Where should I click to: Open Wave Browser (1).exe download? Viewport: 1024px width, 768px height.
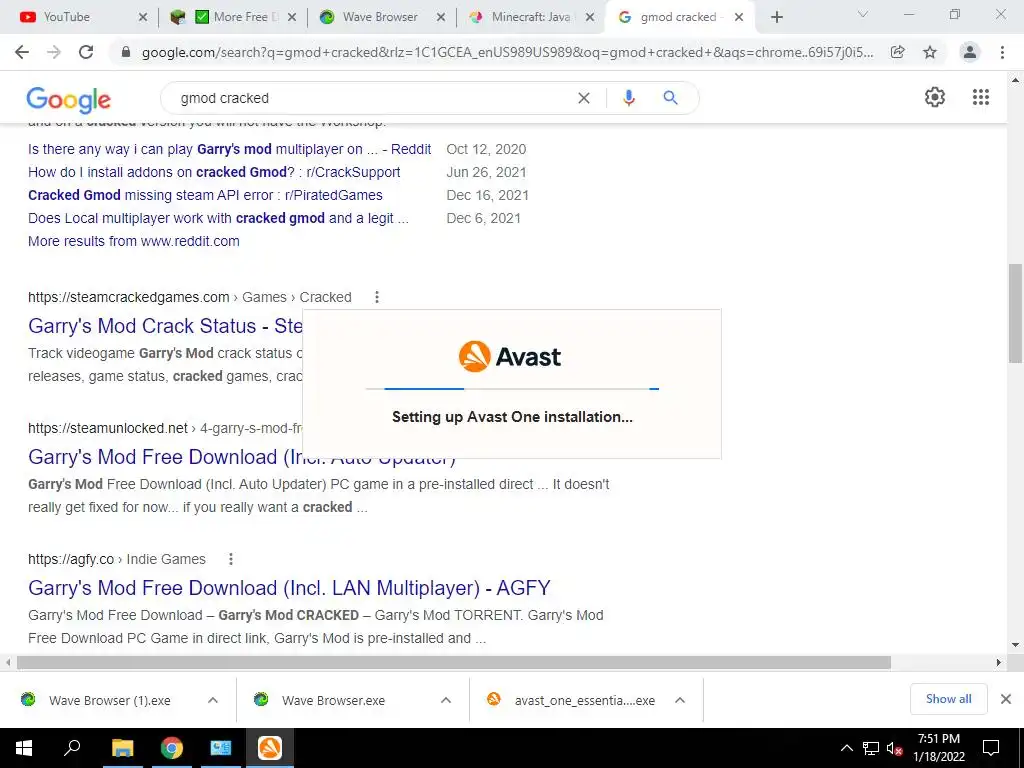point(109,700)
